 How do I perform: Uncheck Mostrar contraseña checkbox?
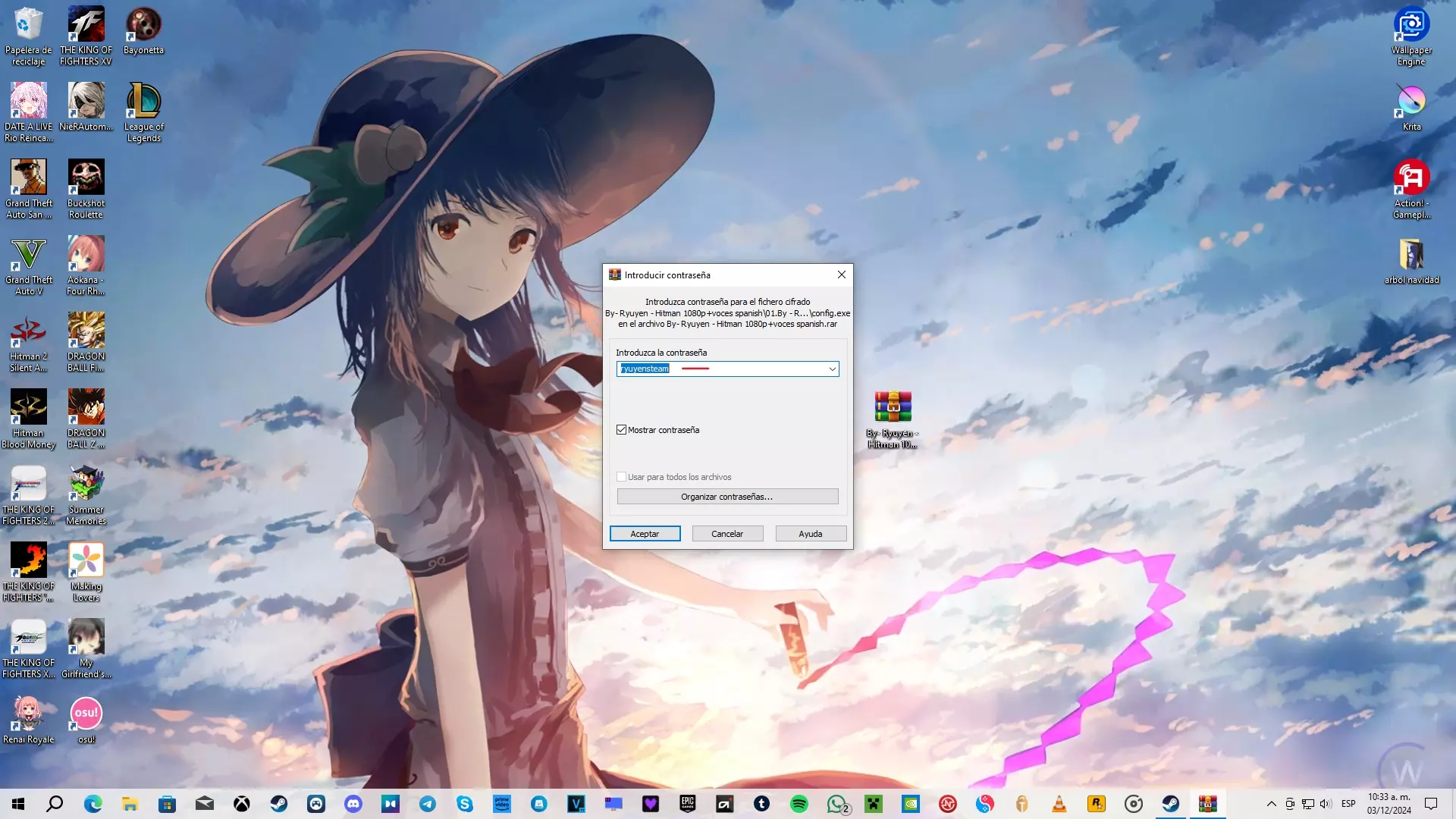click(x=622, y=430)
